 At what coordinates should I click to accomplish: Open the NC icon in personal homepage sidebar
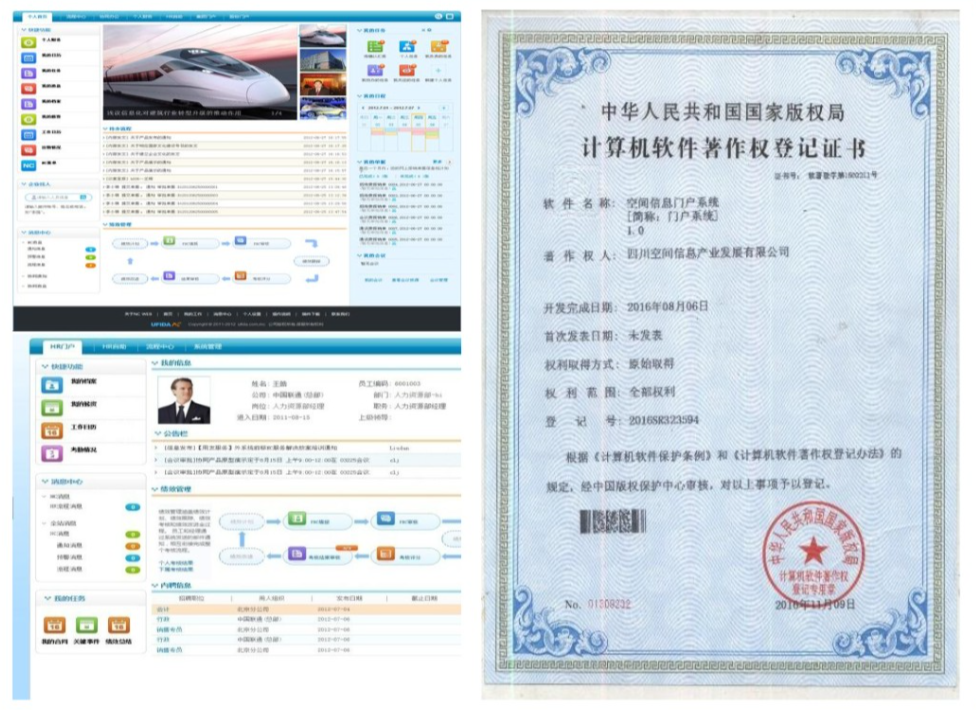click(x=29, y=166)
